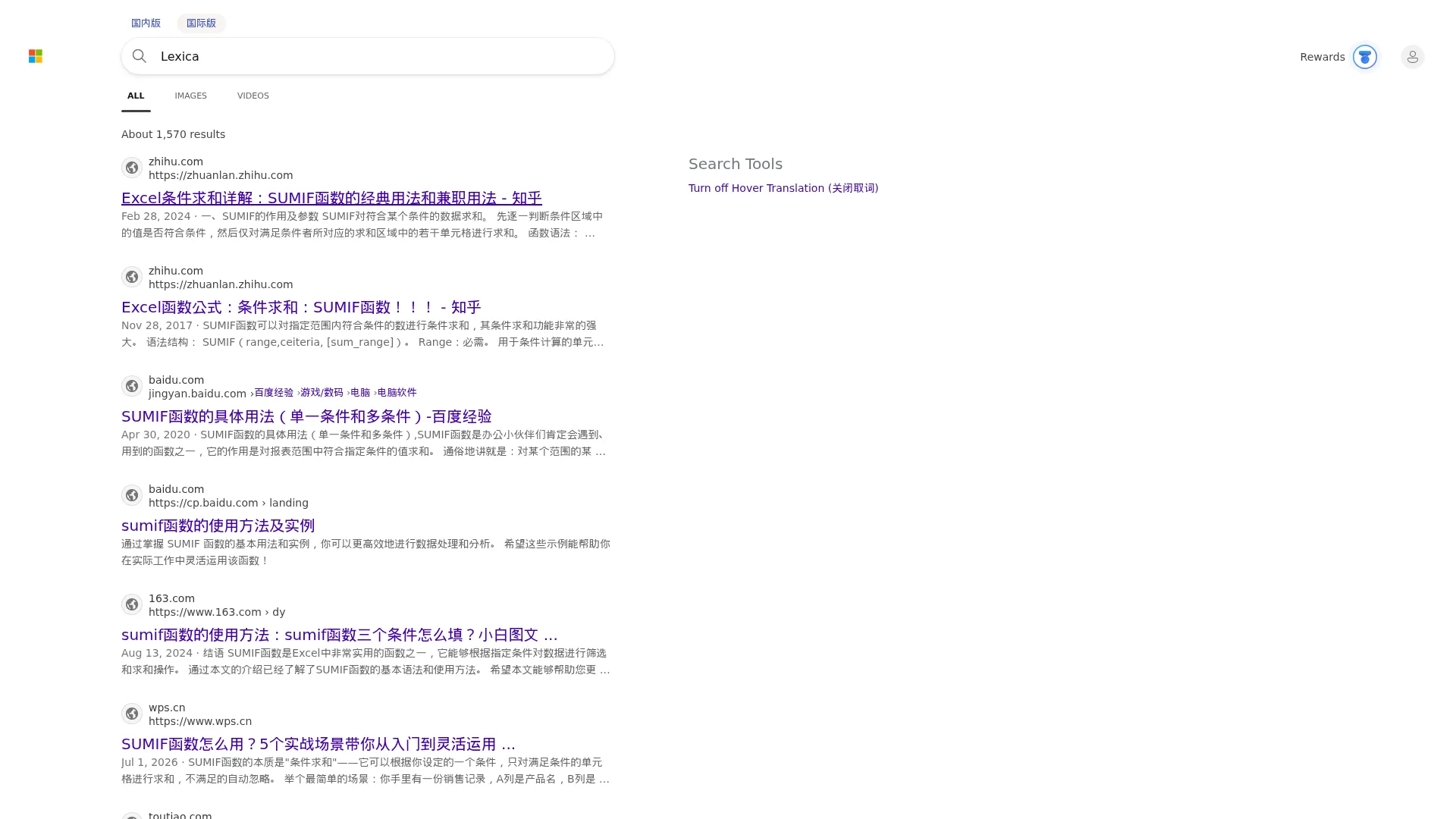
Task: Switch to 国内版 search version
Action: click(x=146, y=23)
